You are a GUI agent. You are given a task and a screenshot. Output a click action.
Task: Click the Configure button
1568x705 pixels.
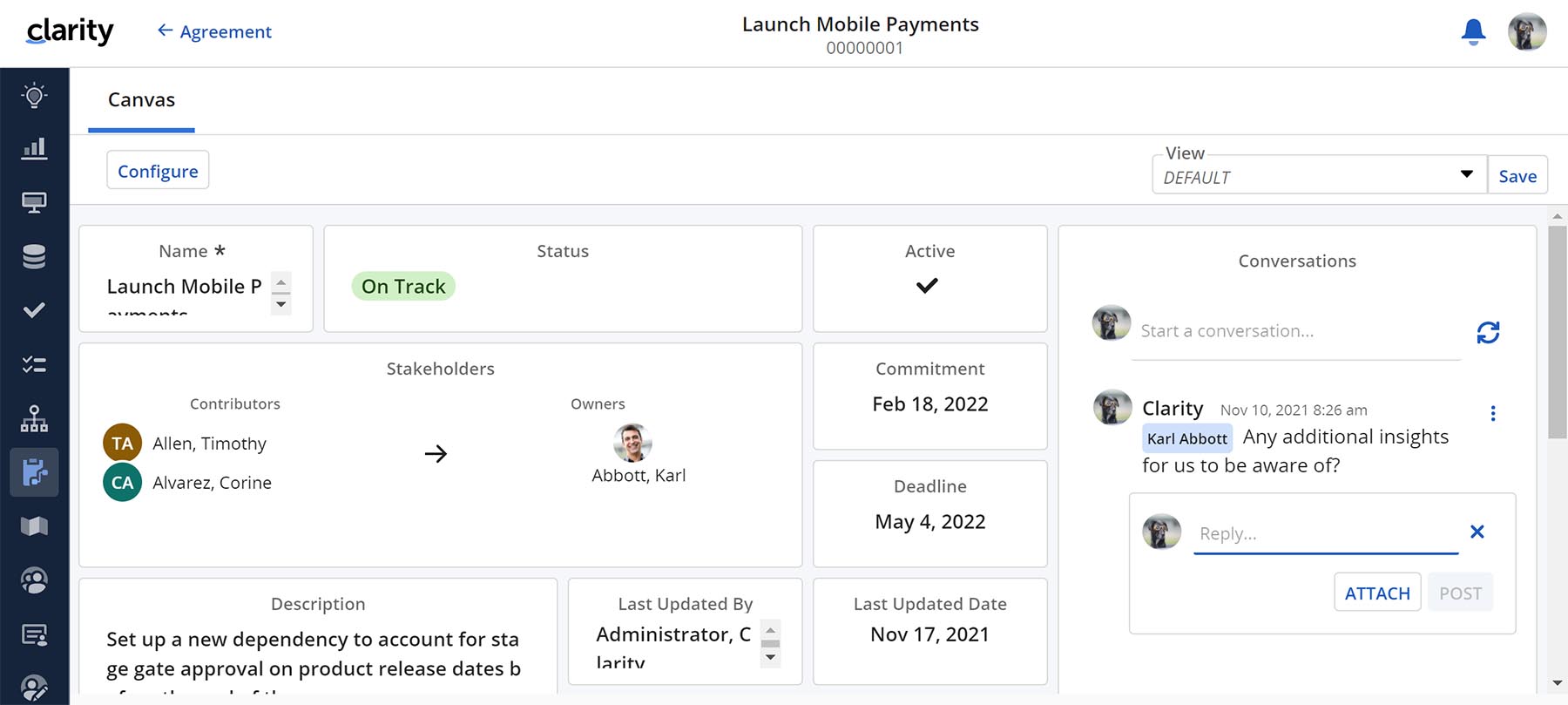158,171
